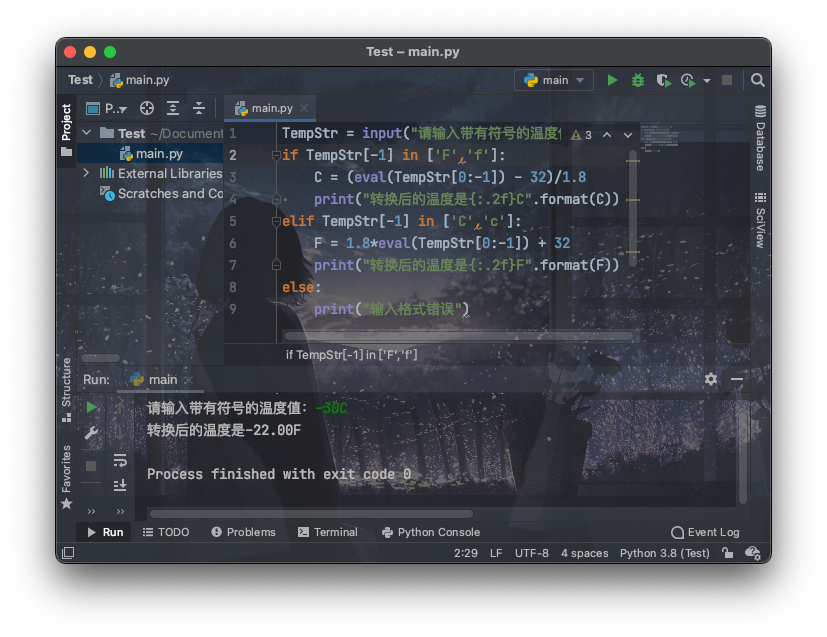Run the main configuration with green play button

613,80
